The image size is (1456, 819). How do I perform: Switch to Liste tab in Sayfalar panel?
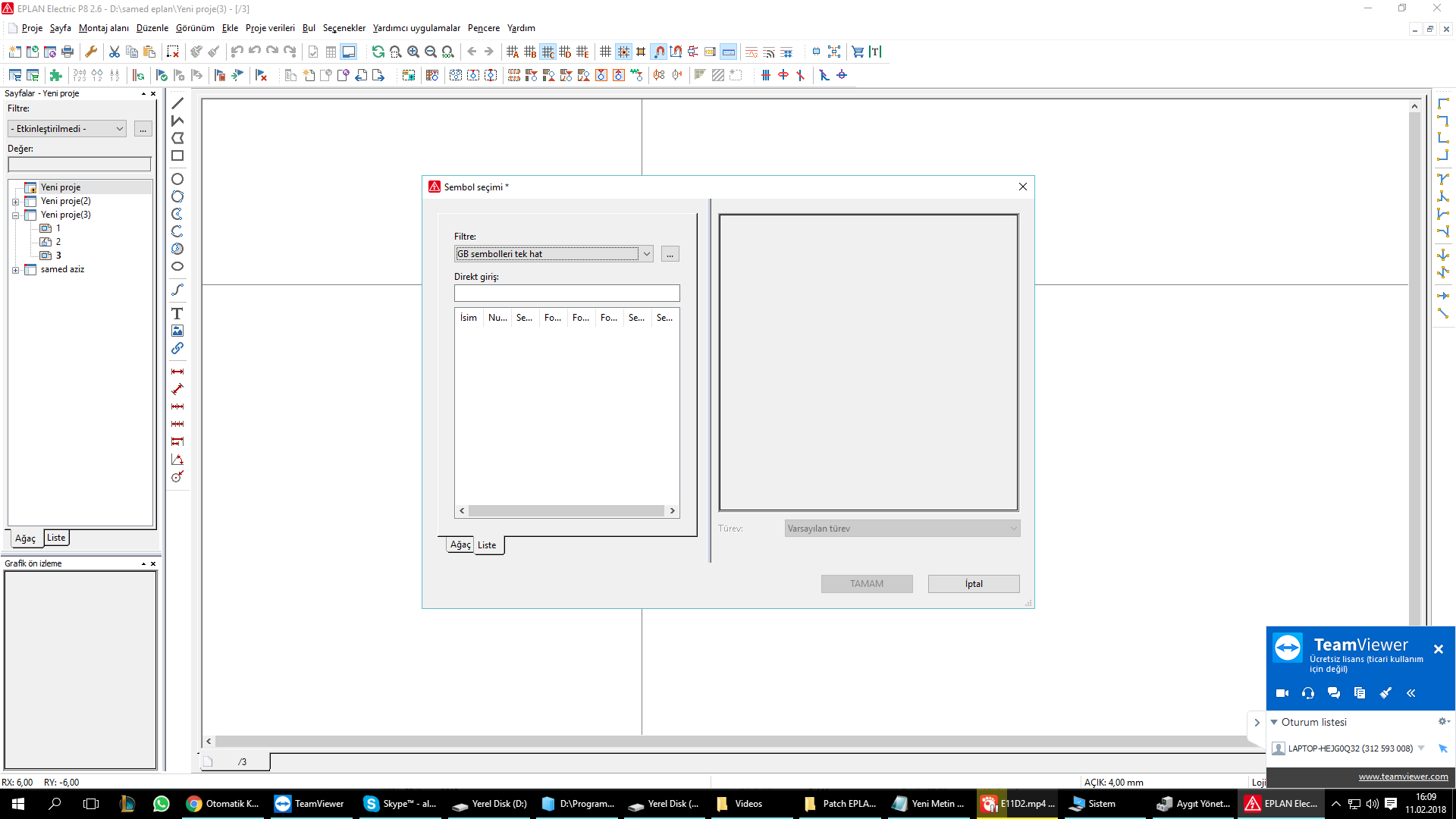[x=56, y=538]
